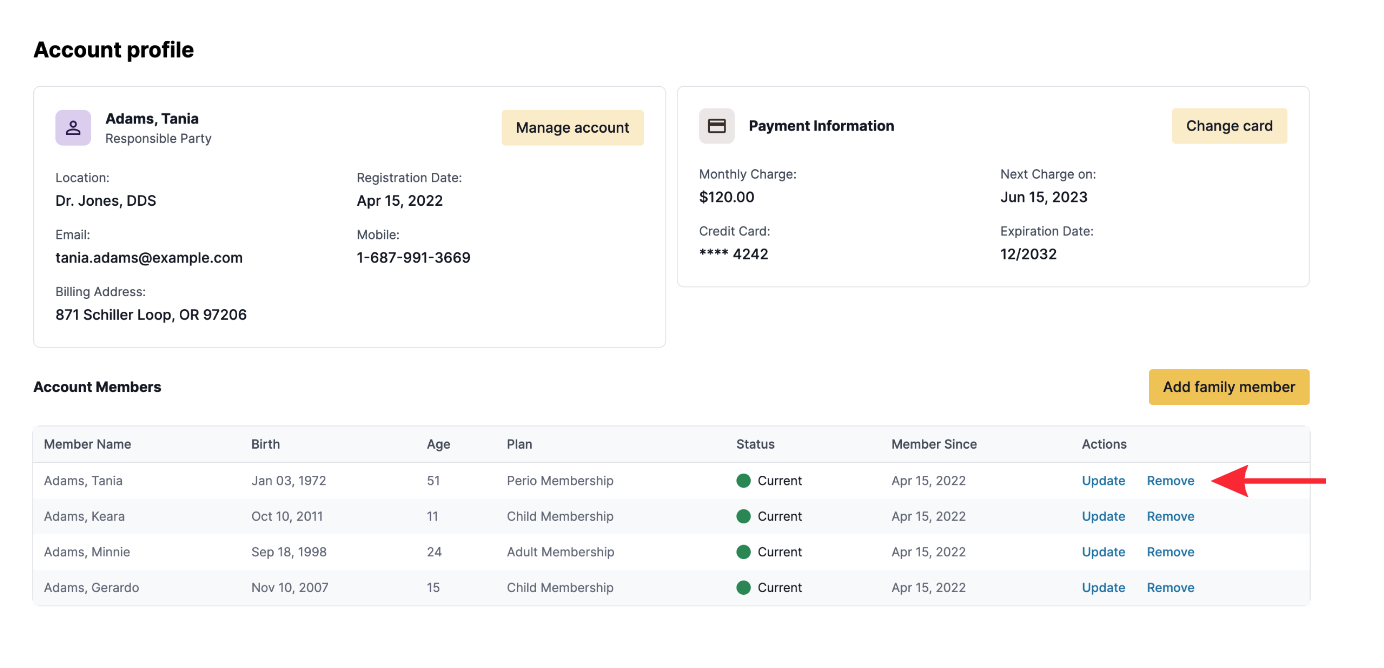This screenshot has height=668, width=1384.
Task: Click the Member Name column header
Action: tap(88, 444)
